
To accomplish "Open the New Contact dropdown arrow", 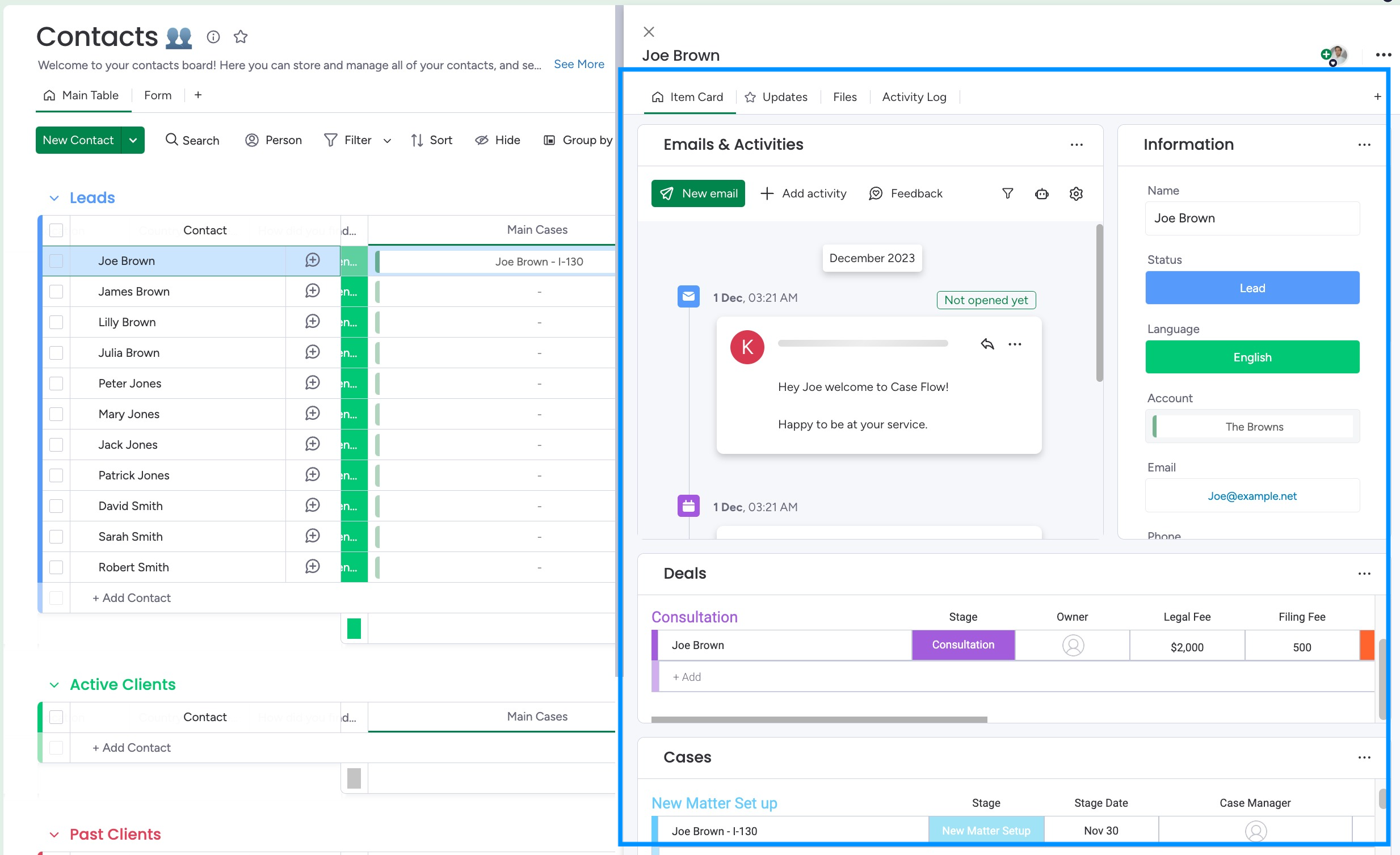I will pyautogui.click(x=132, y=140).
